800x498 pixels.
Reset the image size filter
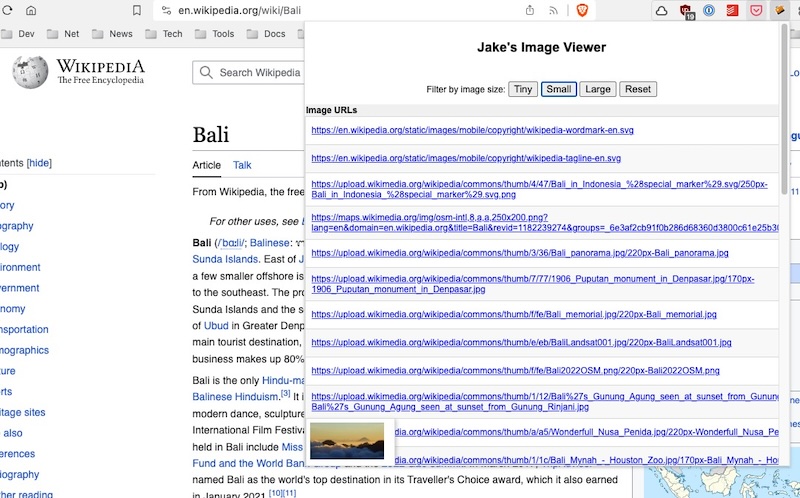point(638,89)
